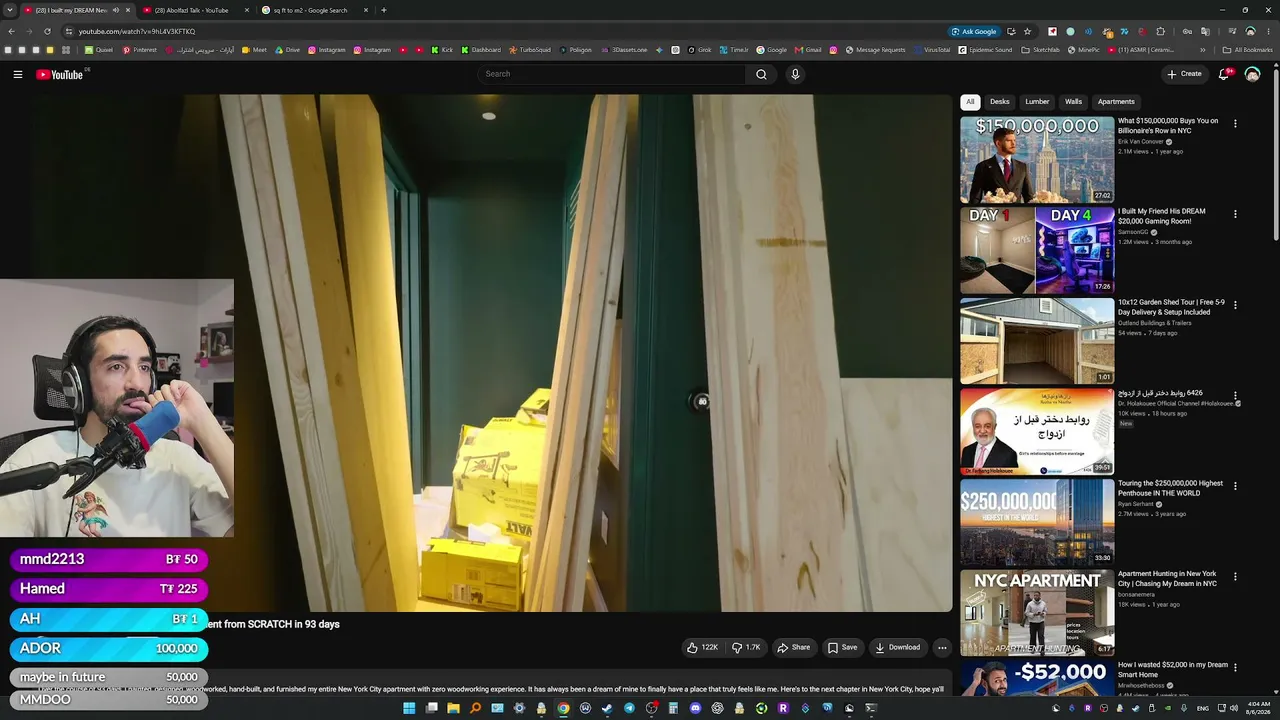The width and height of the screenshot is (1280, 720).
Task: Open options for Garden Shed Tour video
Action: [1235, 305]
